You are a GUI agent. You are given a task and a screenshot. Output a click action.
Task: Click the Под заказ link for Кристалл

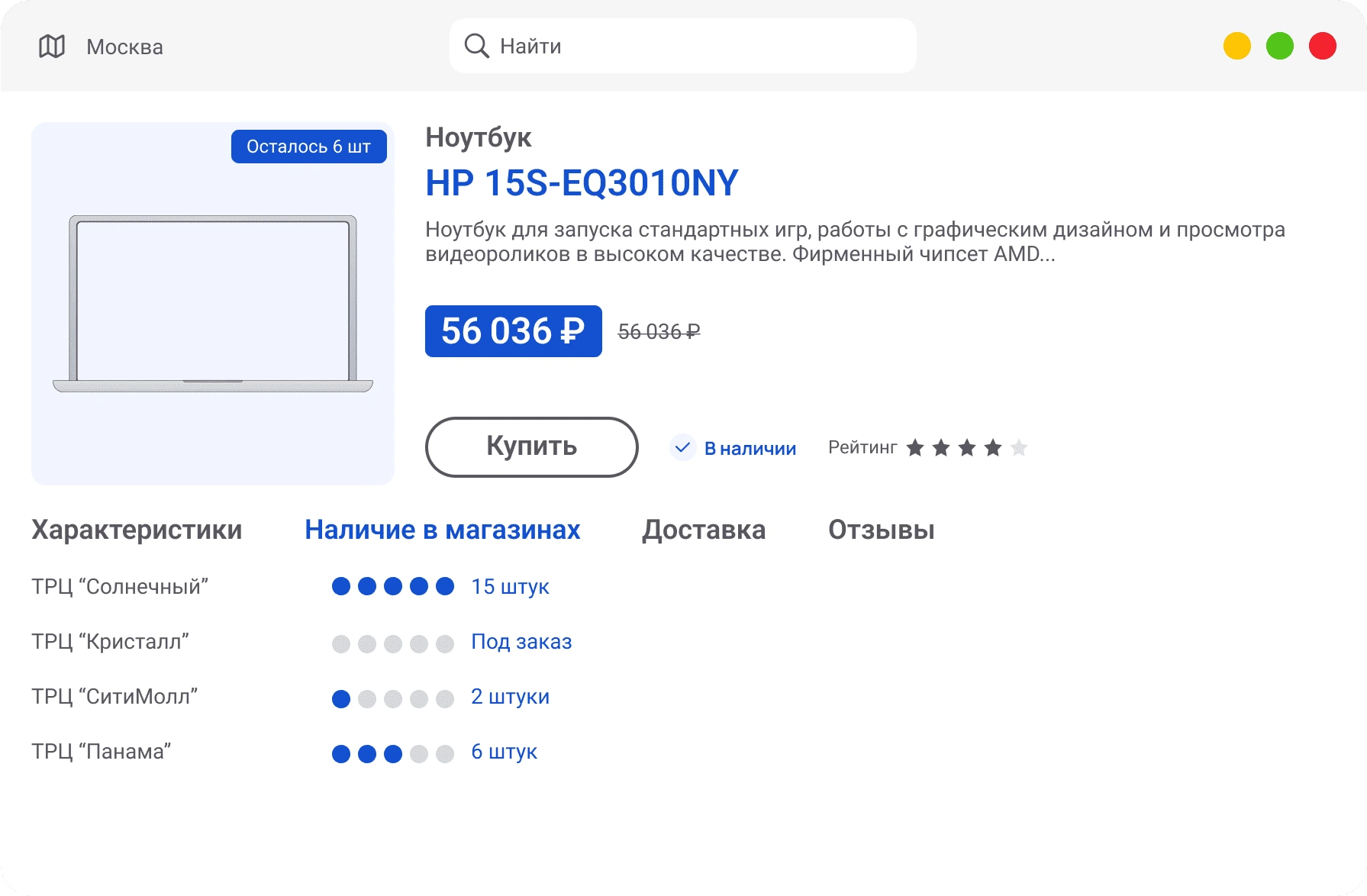click(x=521, y=642)
